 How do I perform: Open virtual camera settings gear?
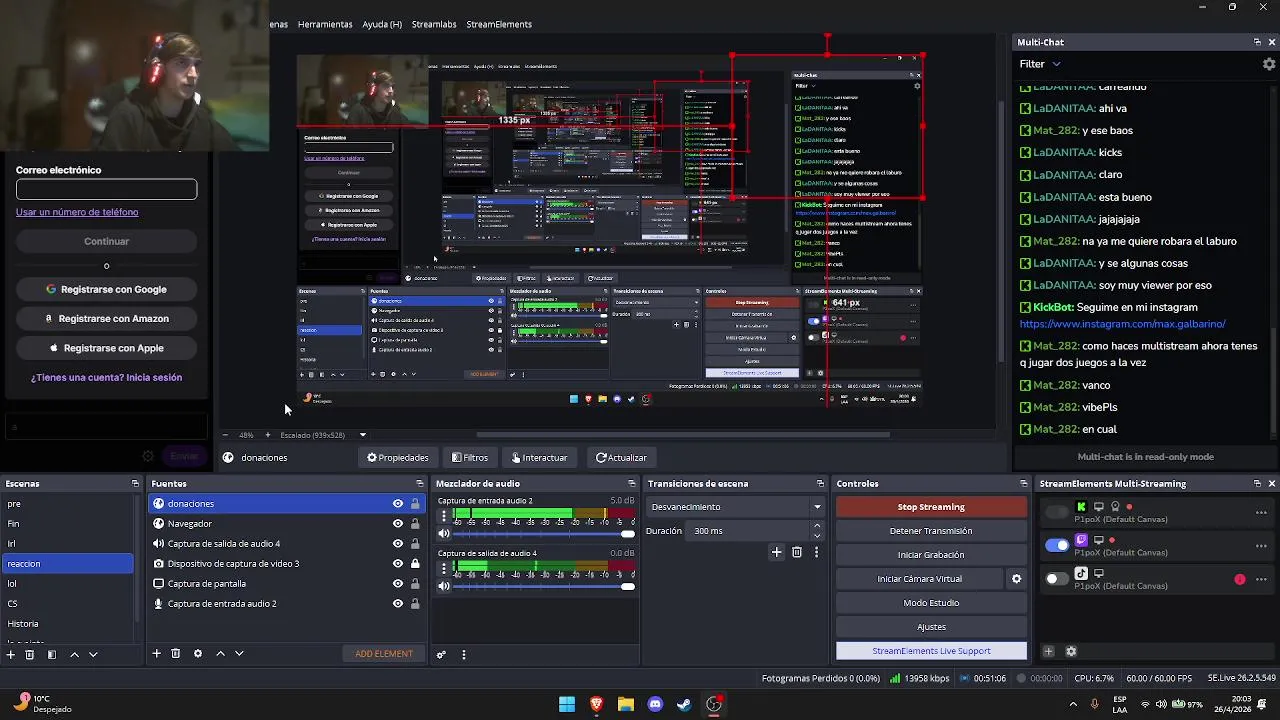point(1016,579)
